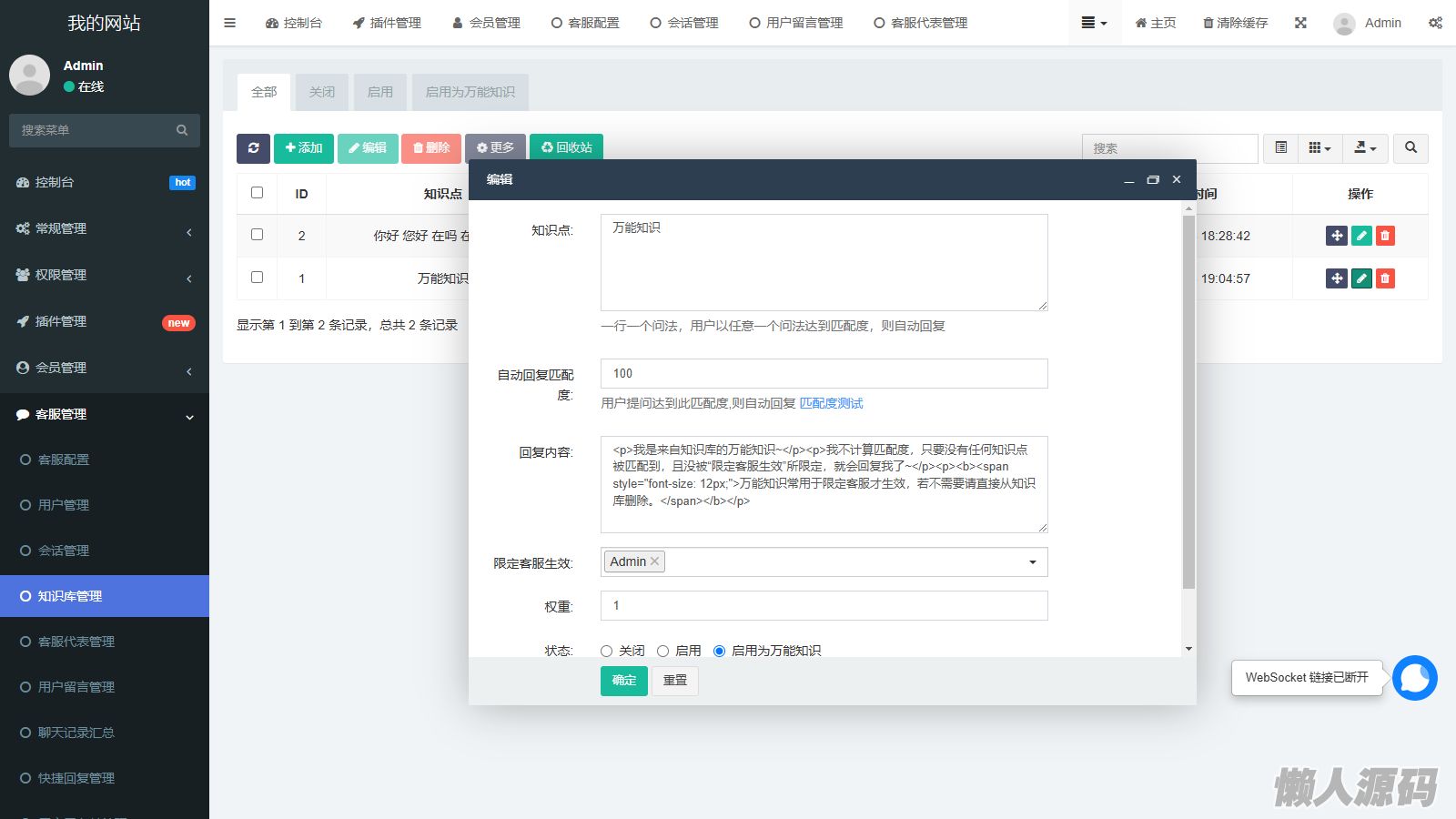This screenshot has width=1456, height=819.
Task: Open the 匹配度测试 link
Action: (x=831, y=403)
